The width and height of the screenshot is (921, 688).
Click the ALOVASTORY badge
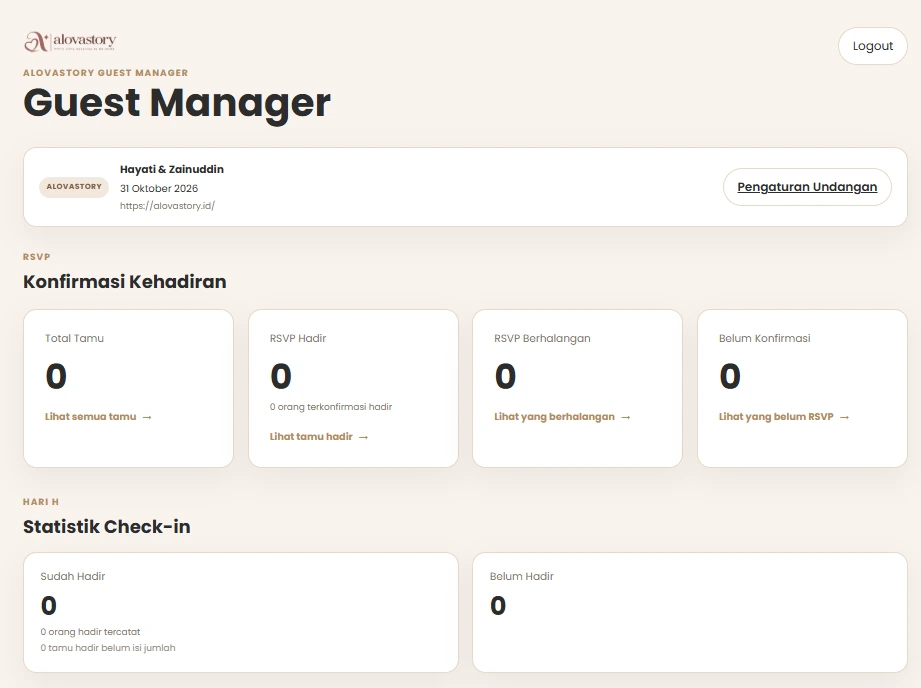click(x=74, y=187)
